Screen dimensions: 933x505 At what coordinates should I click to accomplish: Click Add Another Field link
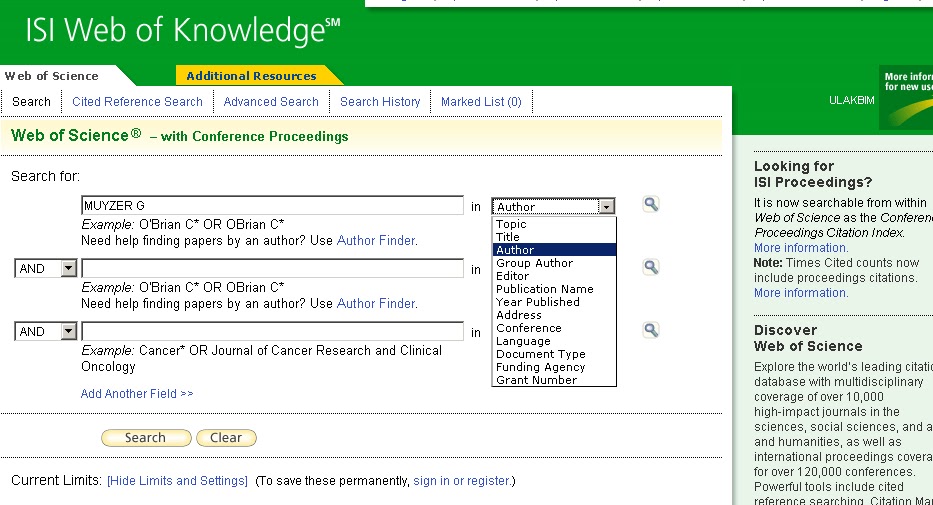coord(137,394)
